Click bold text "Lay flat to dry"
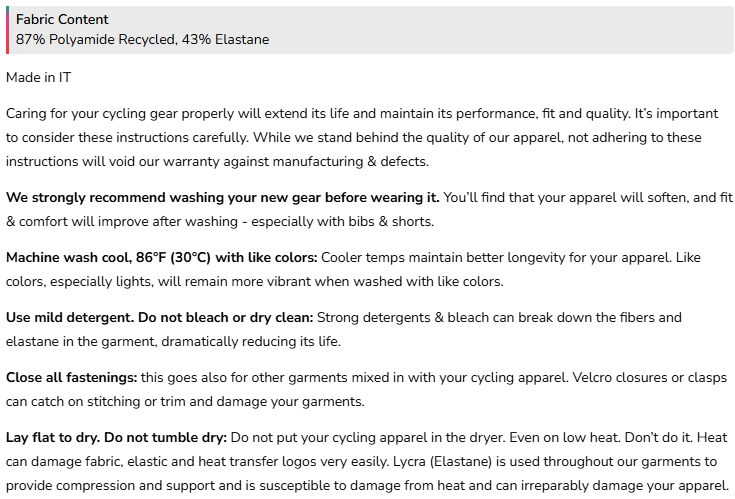Screen dimensions: 735x499 tap(51, 437)
